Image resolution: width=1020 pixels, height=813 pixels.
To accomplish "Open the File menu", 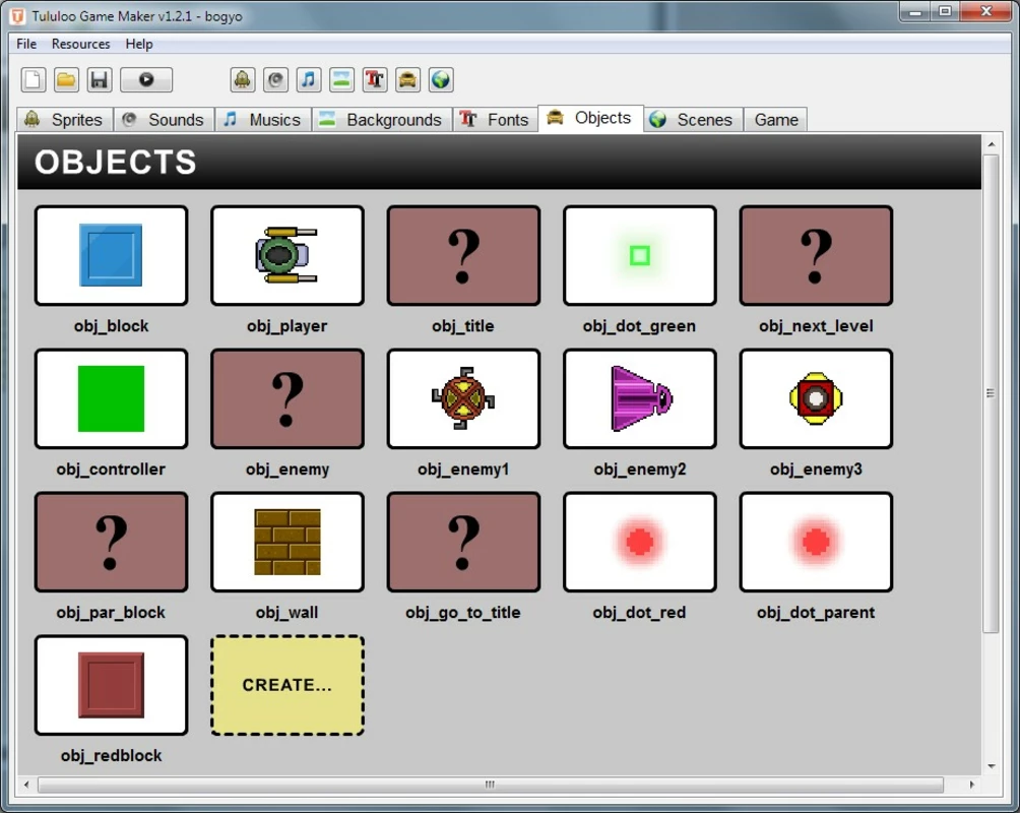I will [x=26, y=44].
